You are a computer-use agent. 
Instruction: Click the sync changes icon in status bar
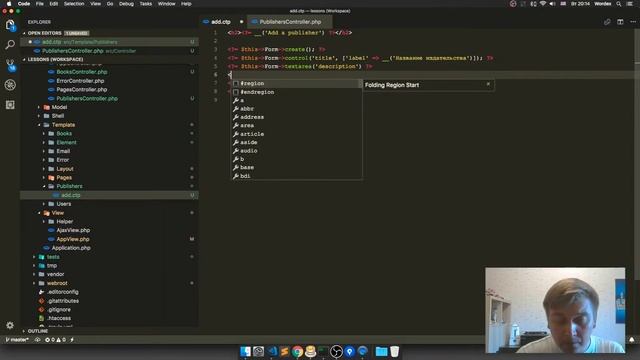37,340
